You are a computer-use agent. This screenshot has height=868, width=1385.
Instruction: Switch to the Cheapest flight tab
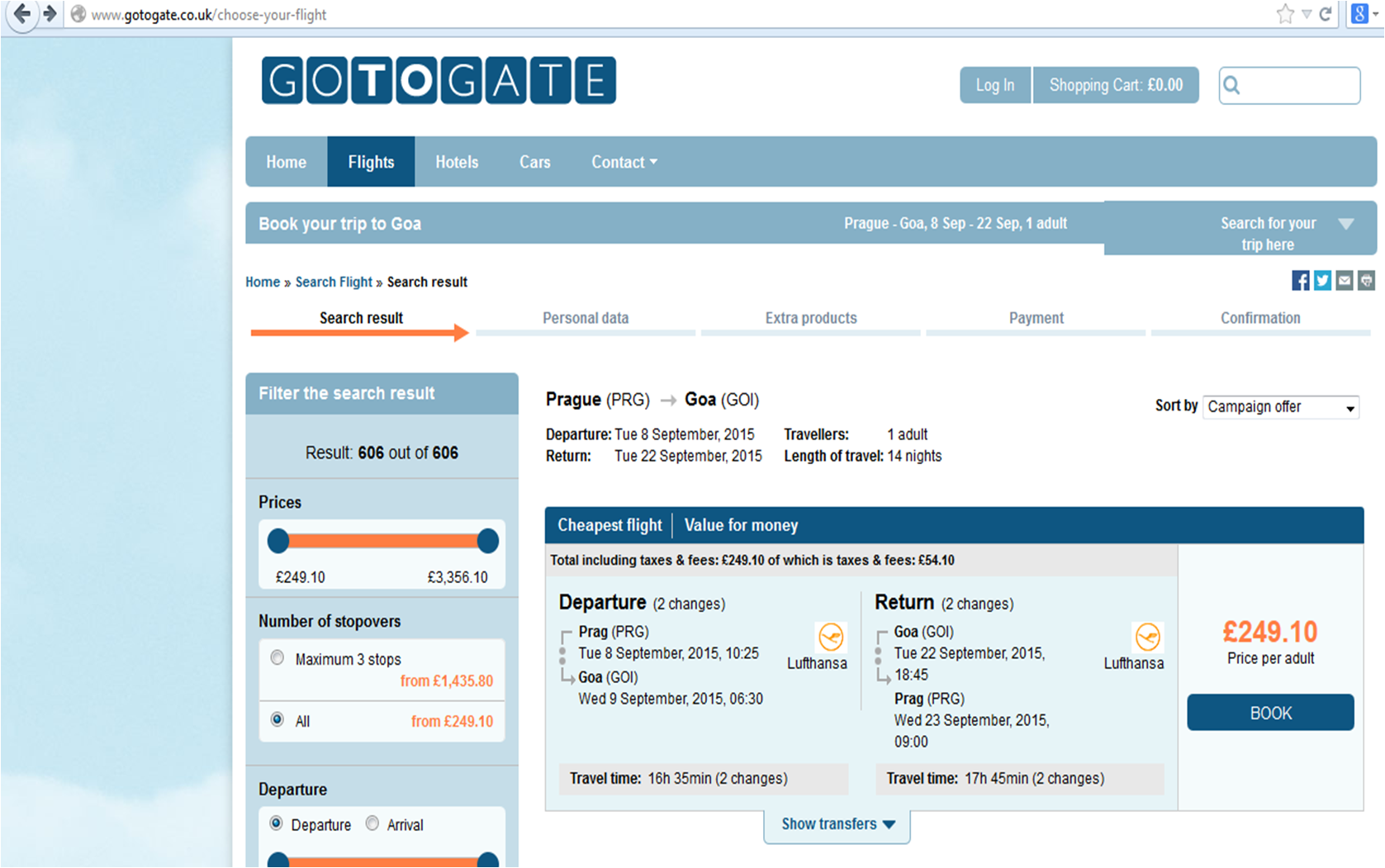tap(609, 525)
